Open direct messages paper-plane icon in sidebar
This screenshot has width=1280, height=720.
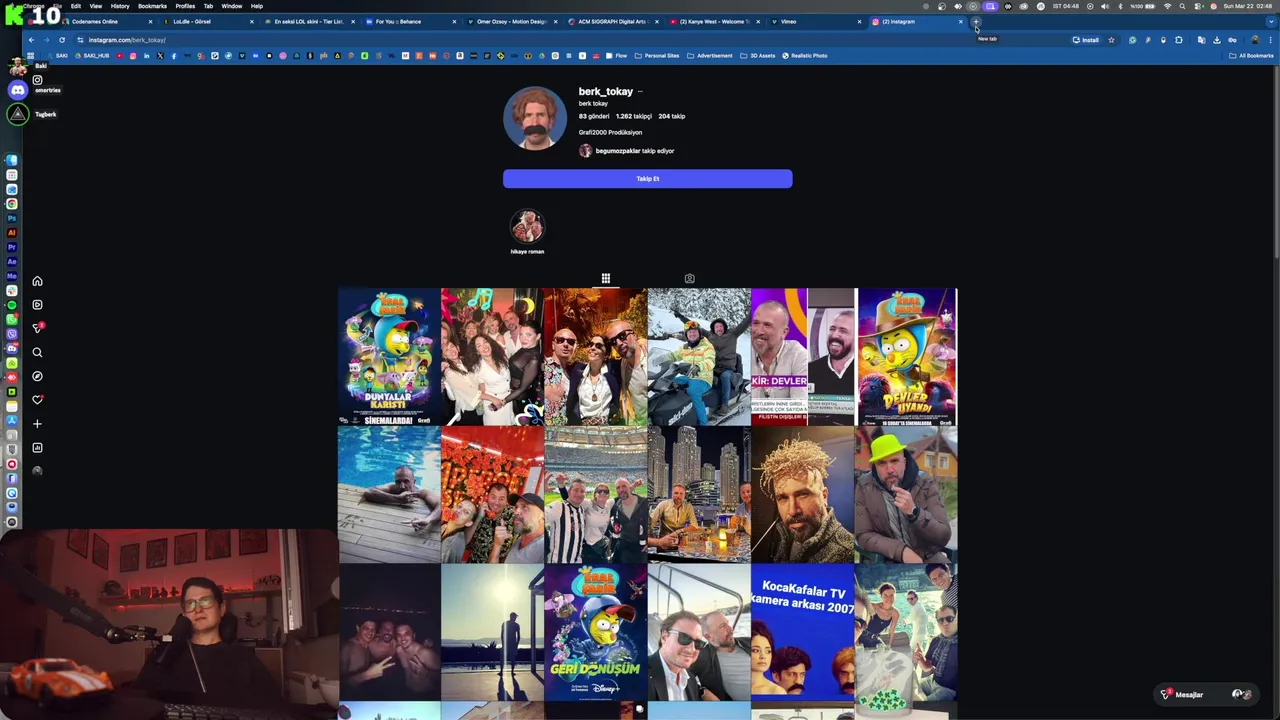point(37,328)
